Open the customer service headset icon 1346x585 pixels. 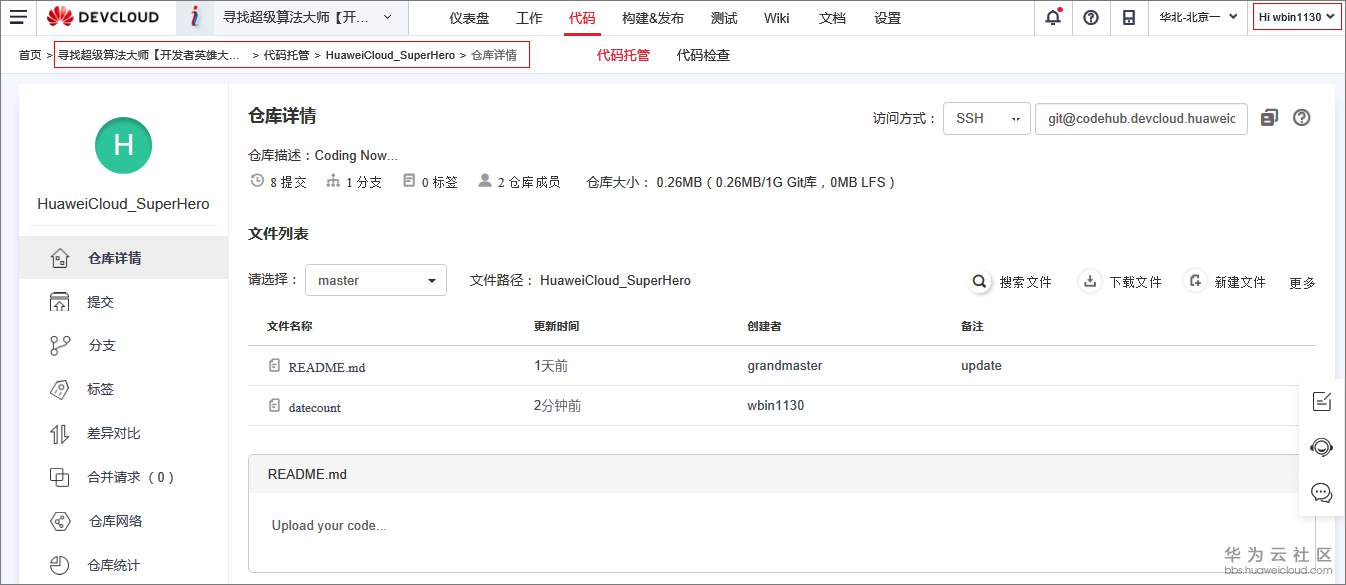[1321, 447]
